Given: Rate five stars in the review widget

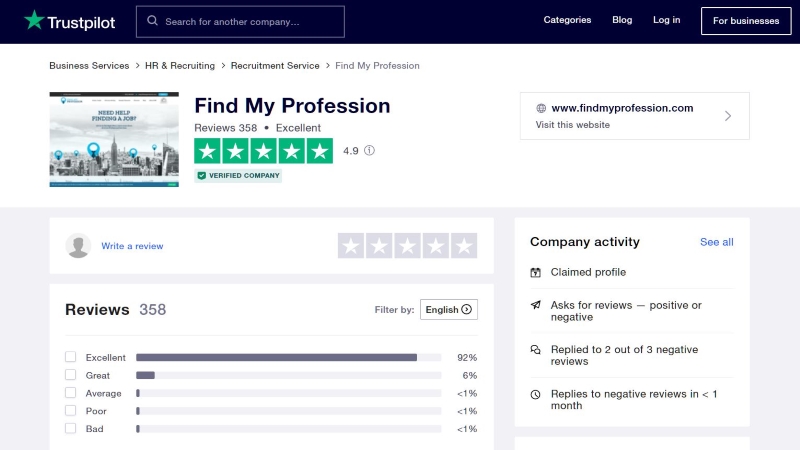Looking at the screenshot, I should 464,246.
